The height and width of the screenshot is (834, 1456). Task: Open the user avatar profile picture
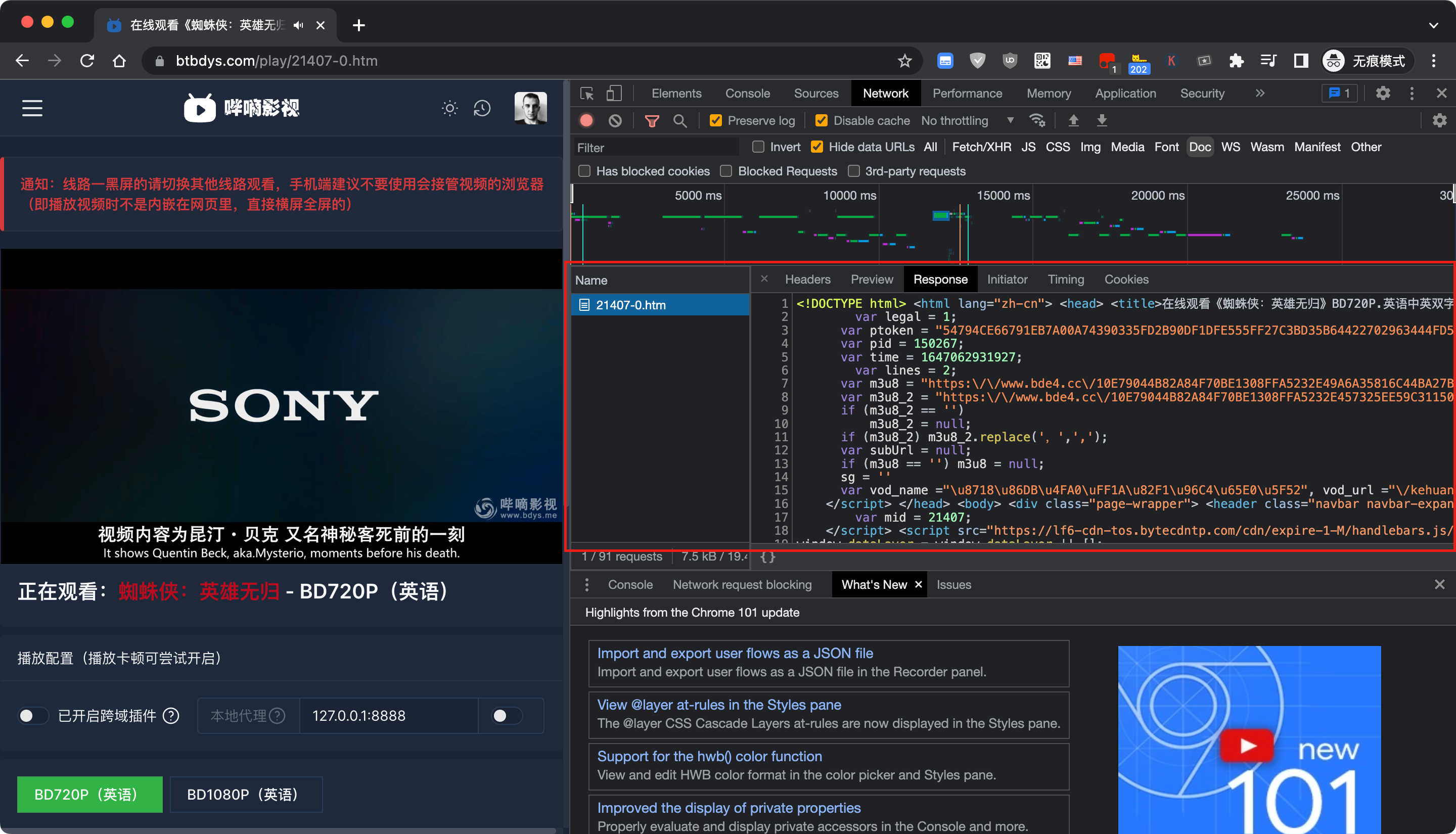click(x=530, y=108)
